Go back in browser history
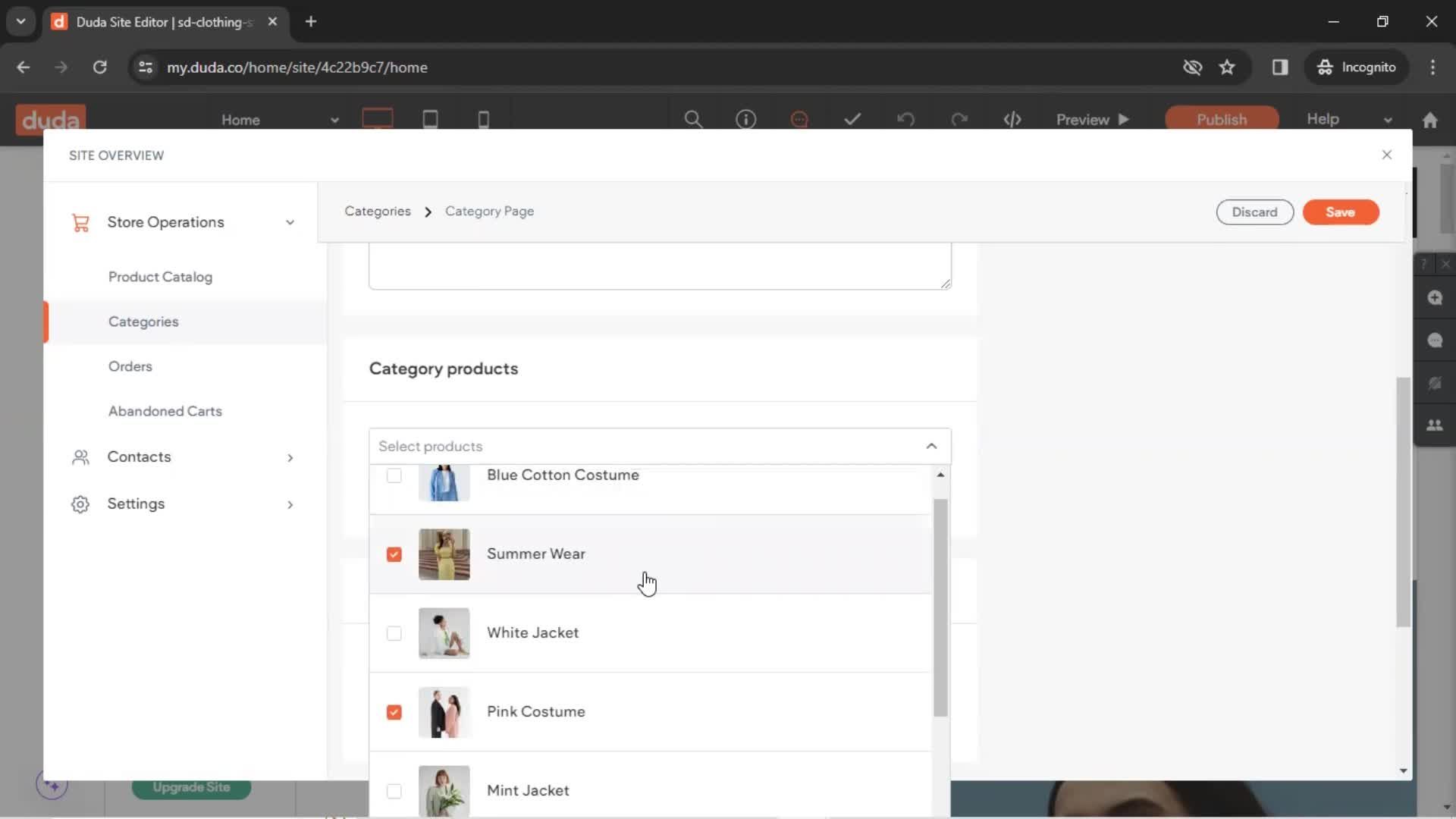 24,67
